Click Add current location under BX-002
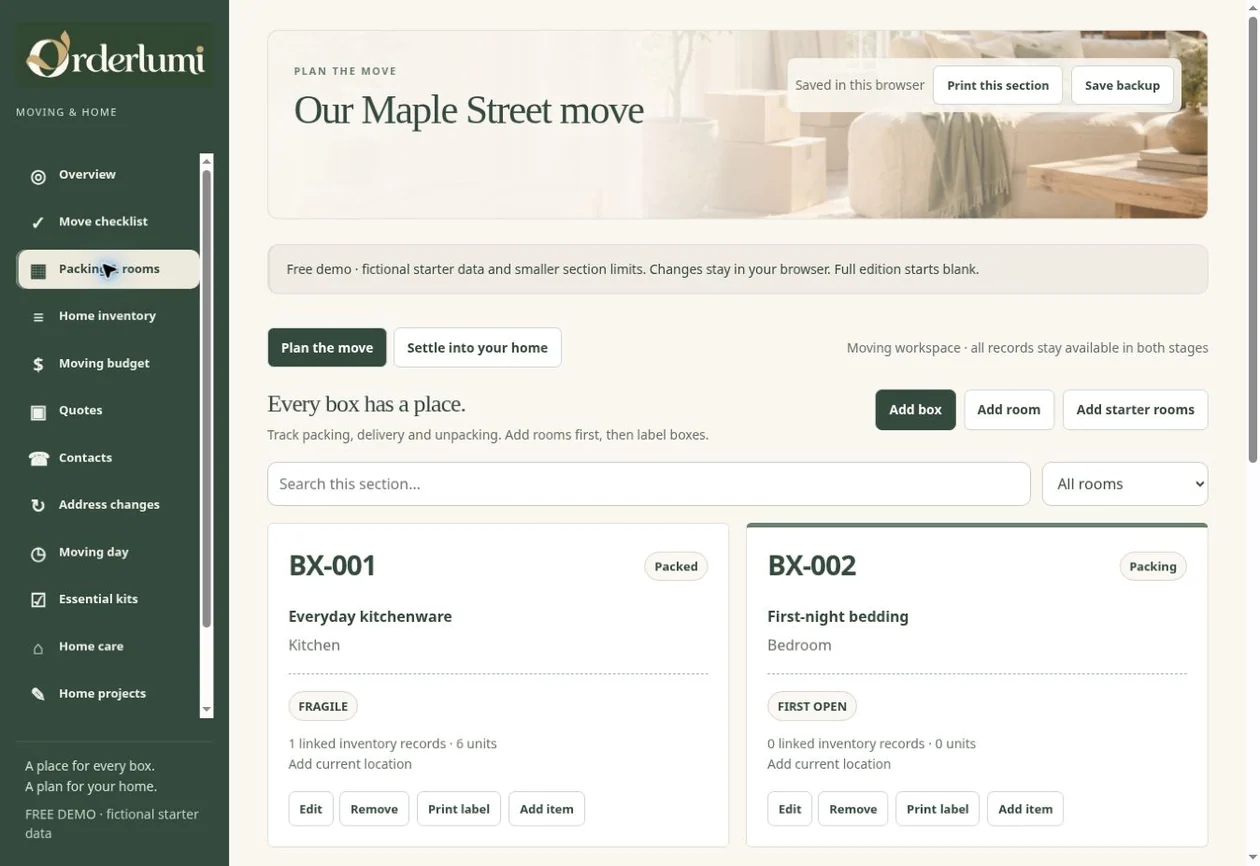 [829, 764]
